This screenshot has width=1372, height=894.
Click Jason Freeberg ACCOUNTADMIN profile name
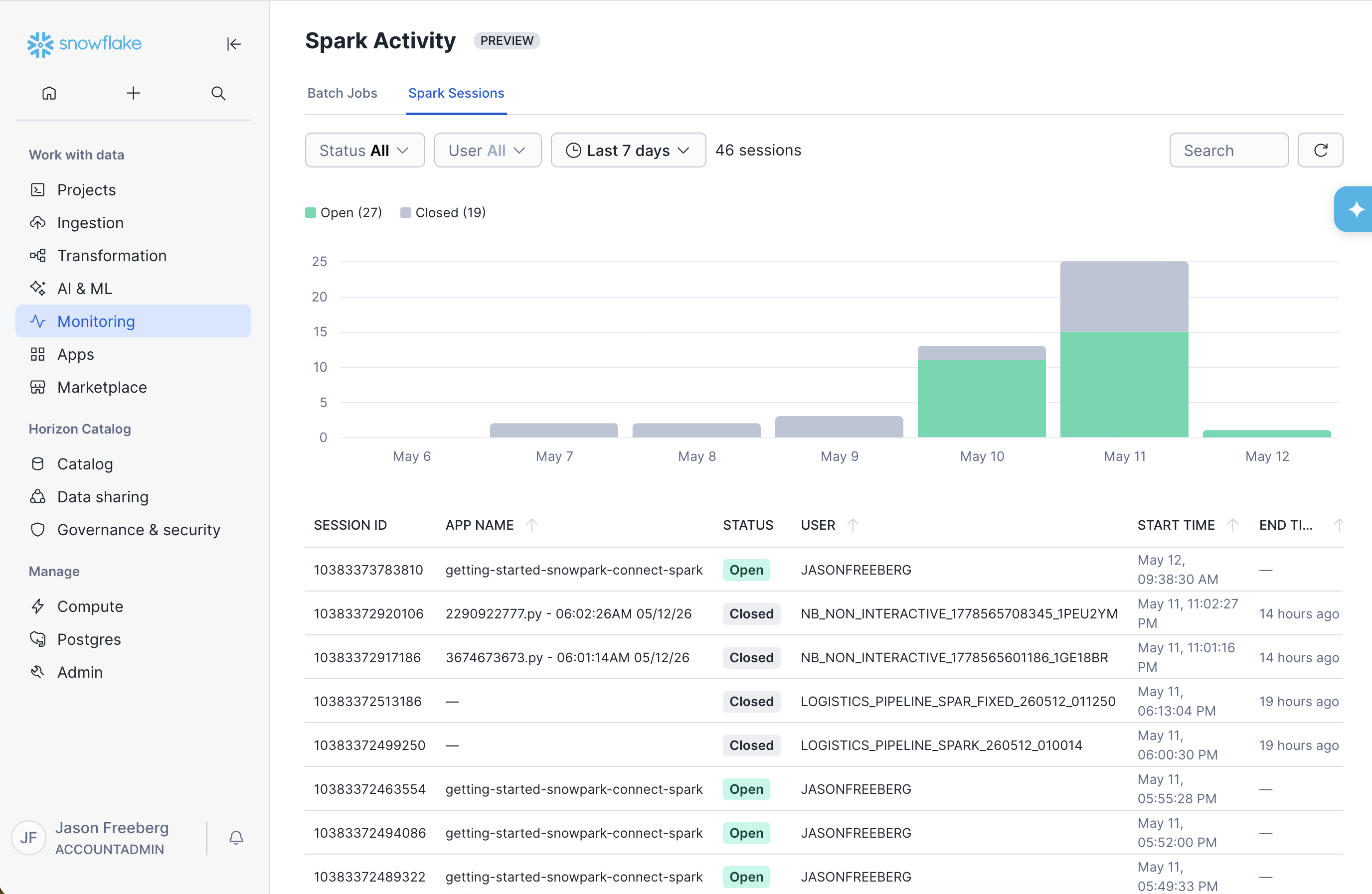(112, 838)
